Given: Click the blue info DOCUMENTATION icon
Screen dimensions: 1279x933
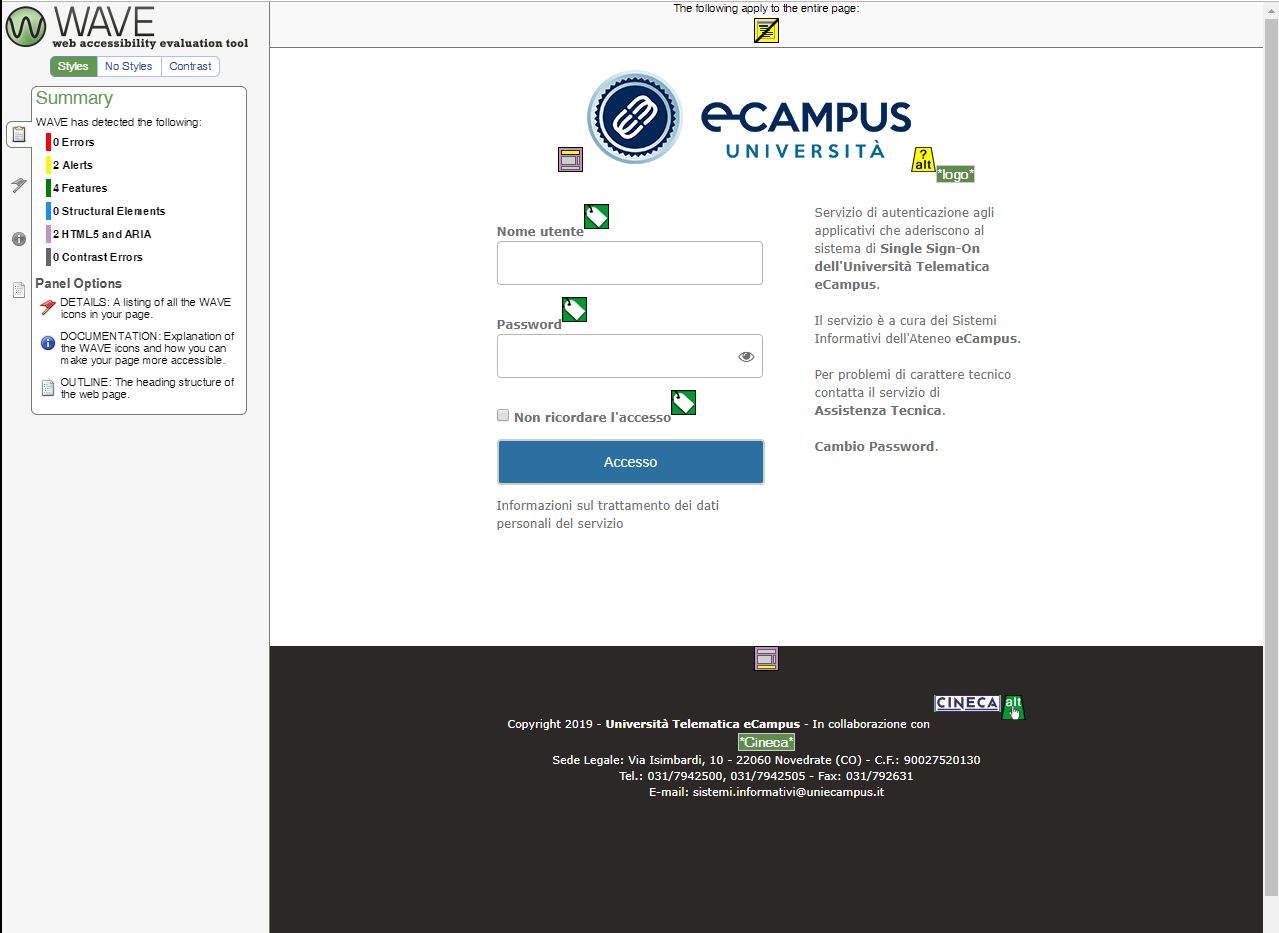Looking at the screenshot, I should [x=47, y=343].
